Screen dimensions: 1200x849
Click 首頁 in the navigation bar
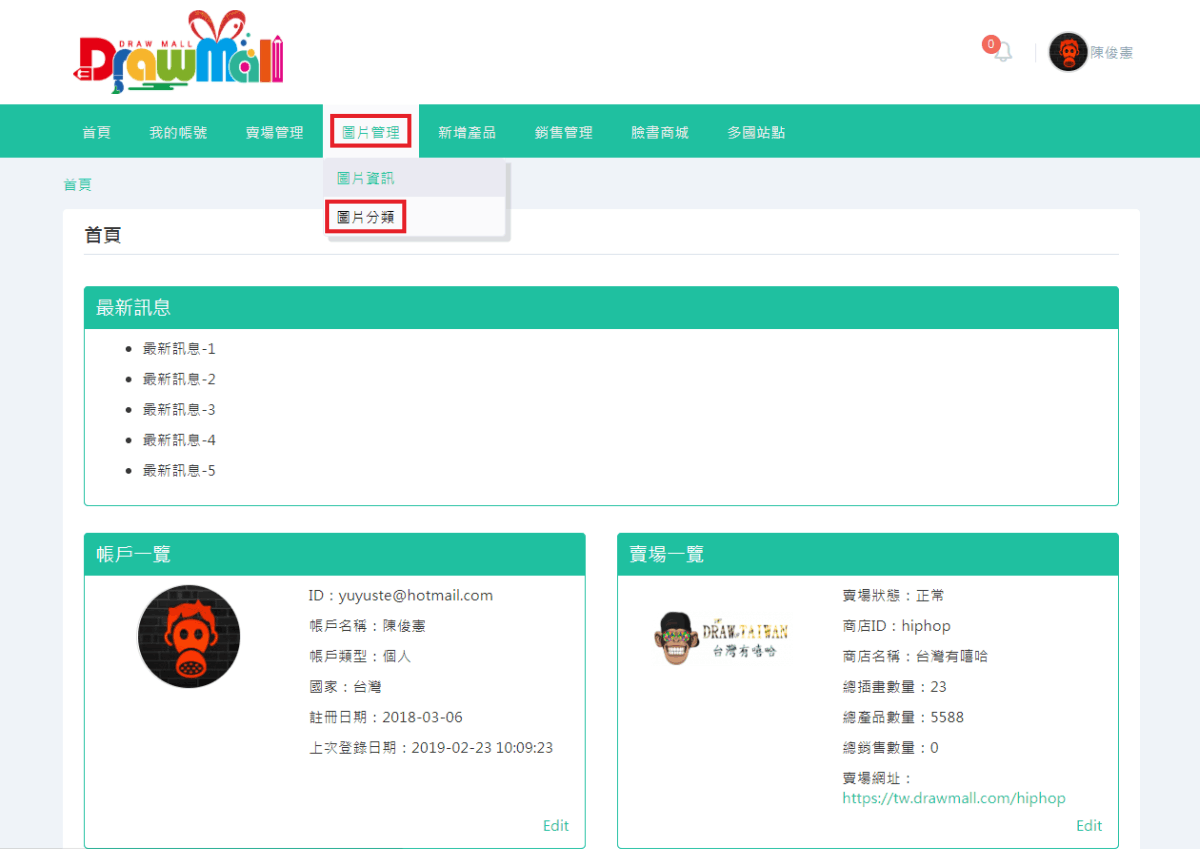click(96, 131)
